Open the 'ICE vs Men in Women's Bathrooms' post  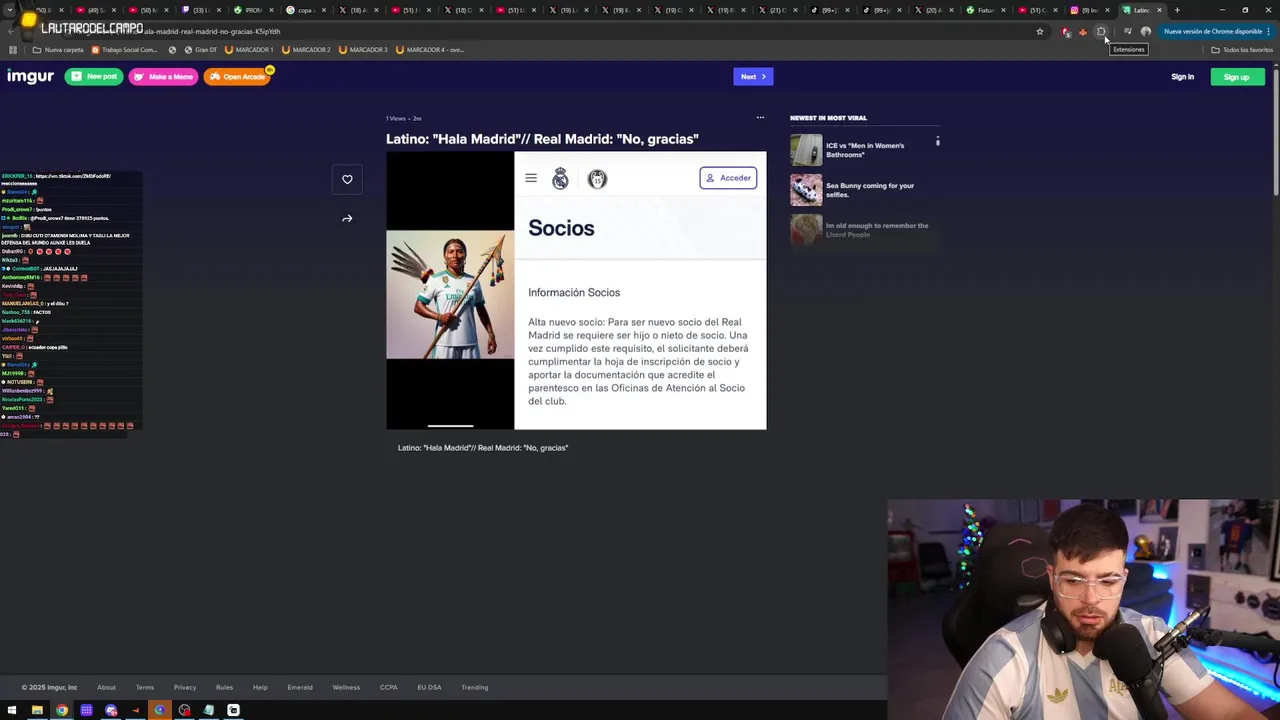point(864,150)
